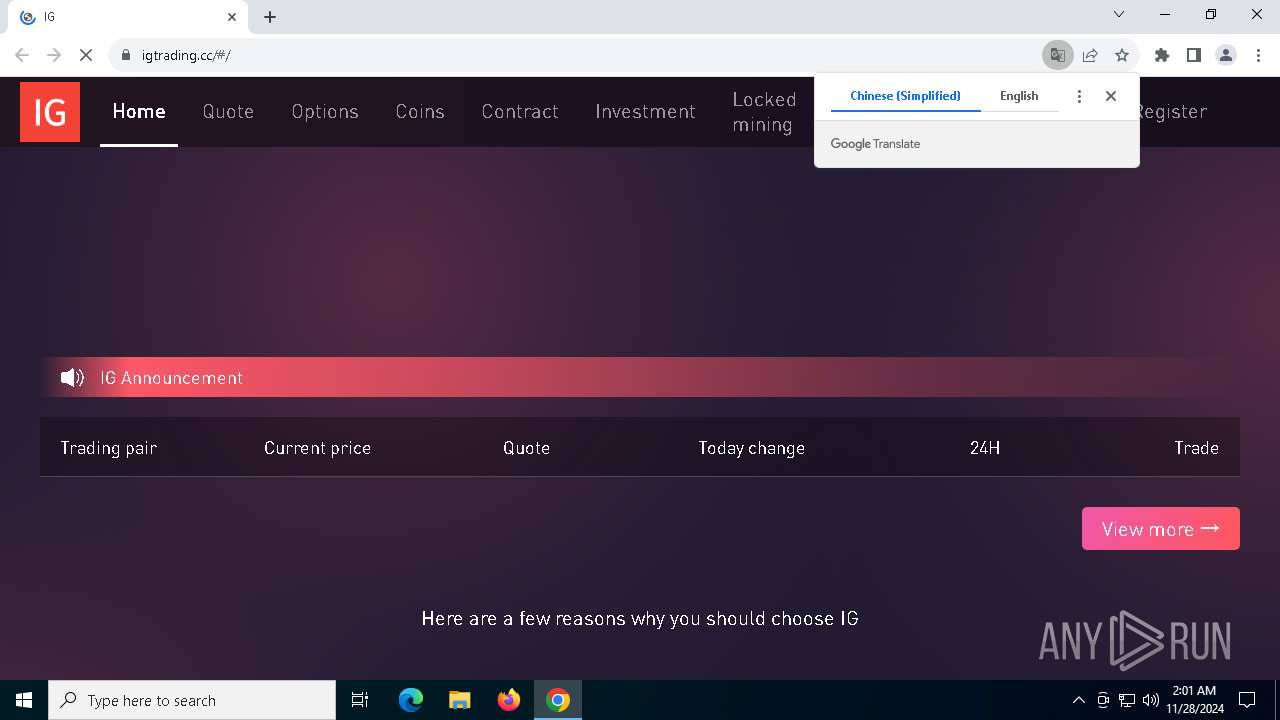Open the Windows Start menu

tap(24, 700)
